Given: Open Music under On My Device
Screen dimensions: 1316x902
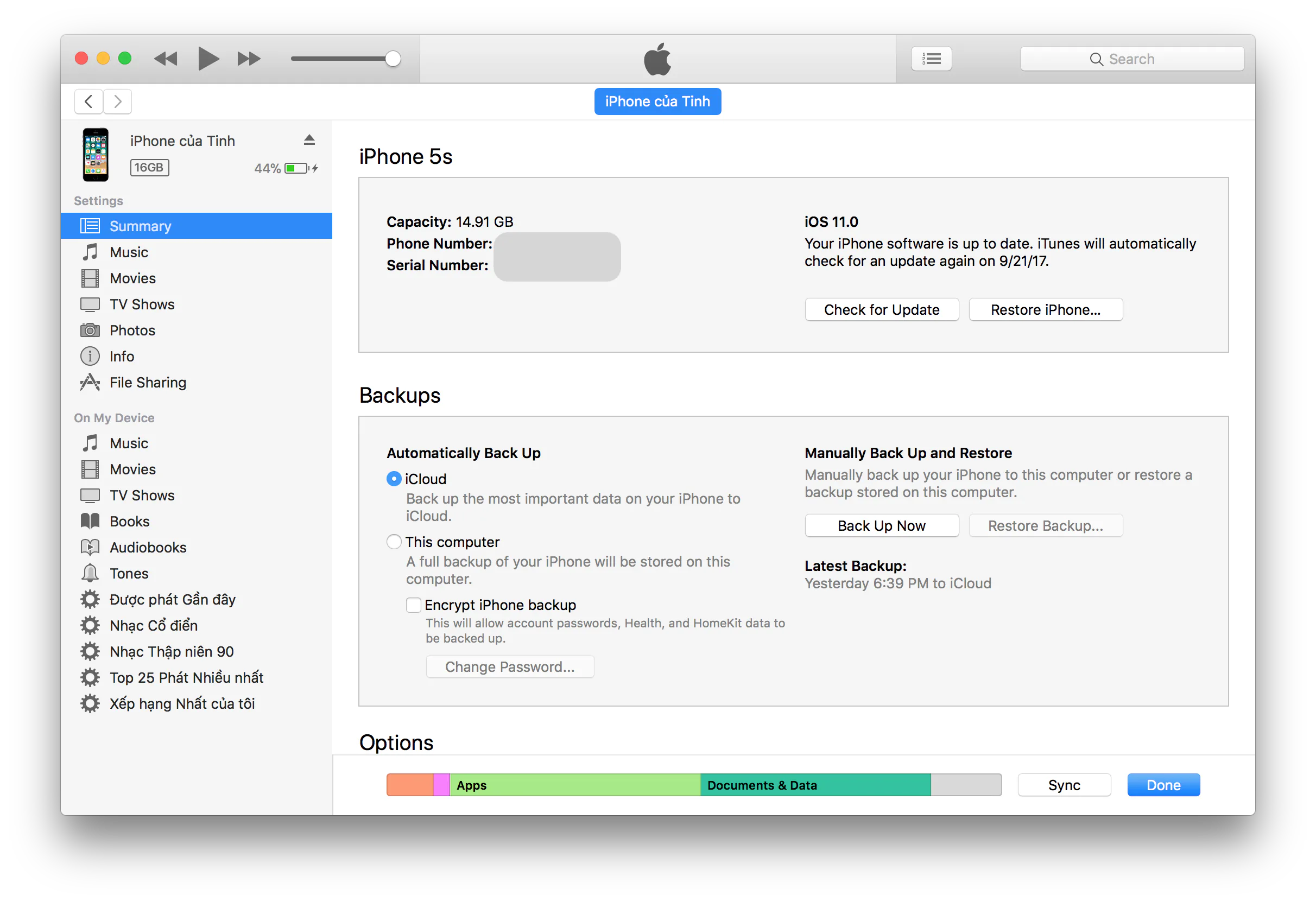Looking at the screenshot, I should tap(196, 443).
